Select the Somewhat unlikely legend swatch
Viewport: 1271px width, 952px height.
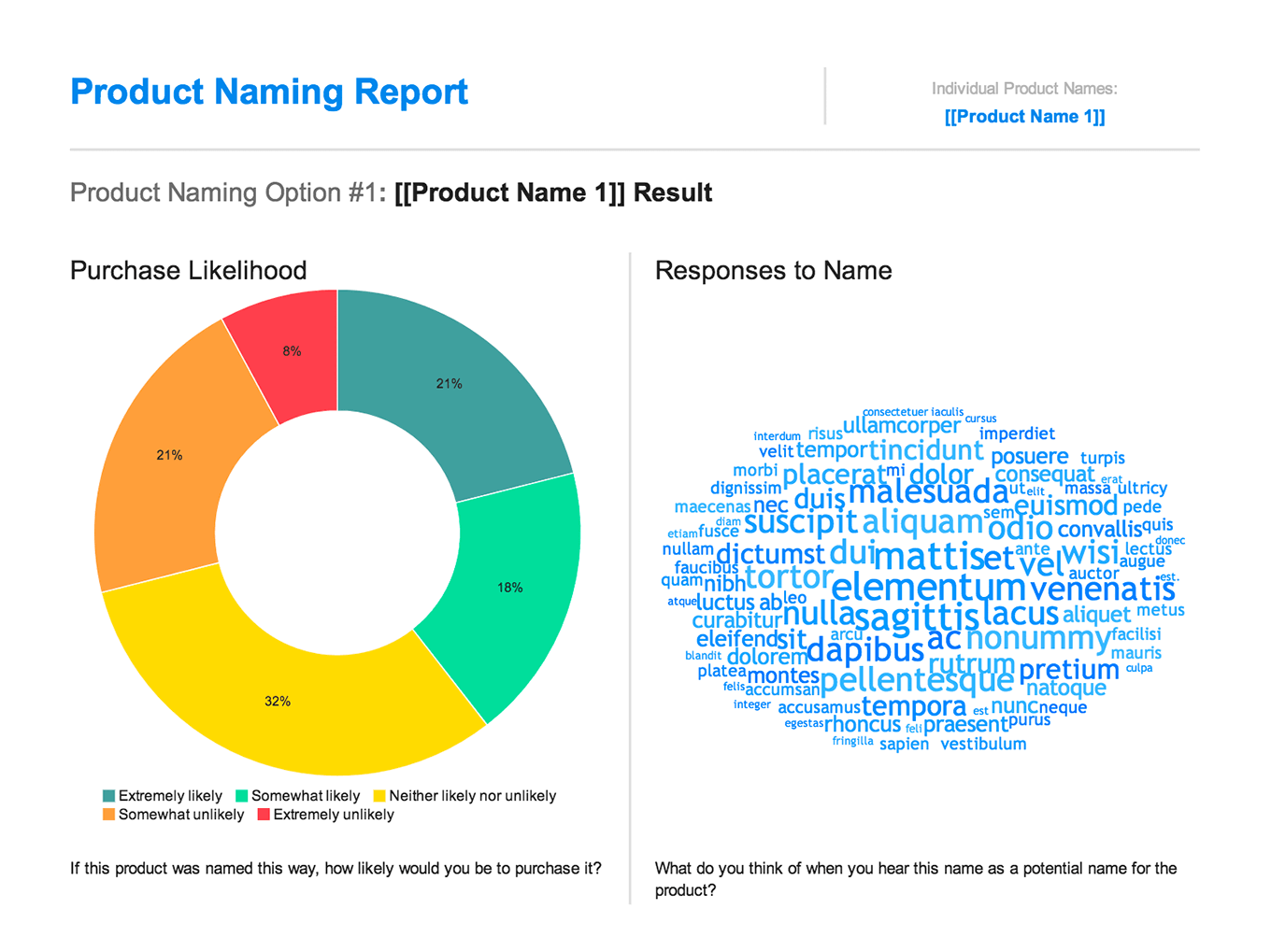tap(107, 815)
